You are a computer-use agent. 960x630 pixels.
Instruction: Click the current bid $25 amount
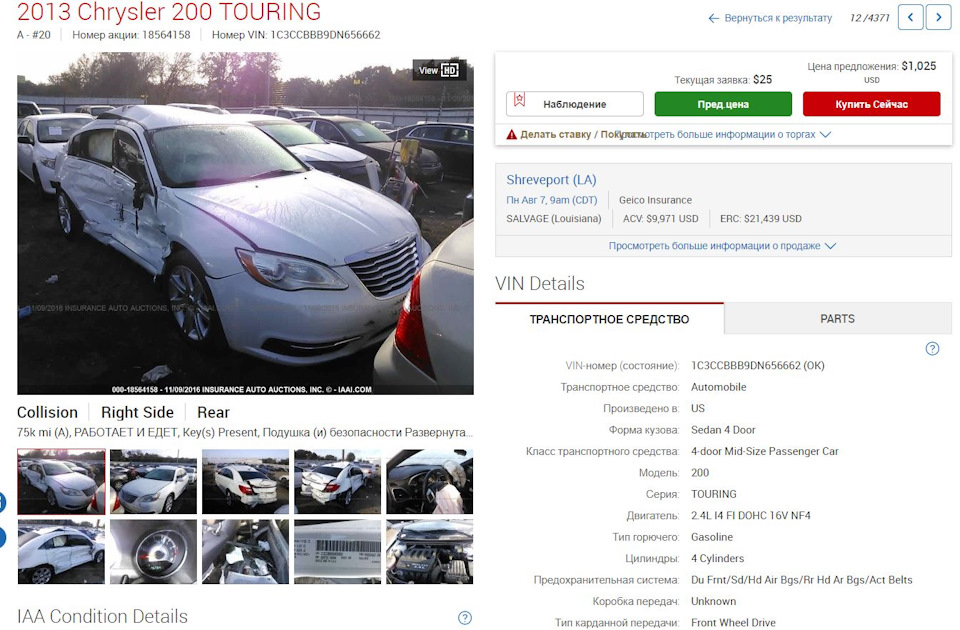(762, 80)
